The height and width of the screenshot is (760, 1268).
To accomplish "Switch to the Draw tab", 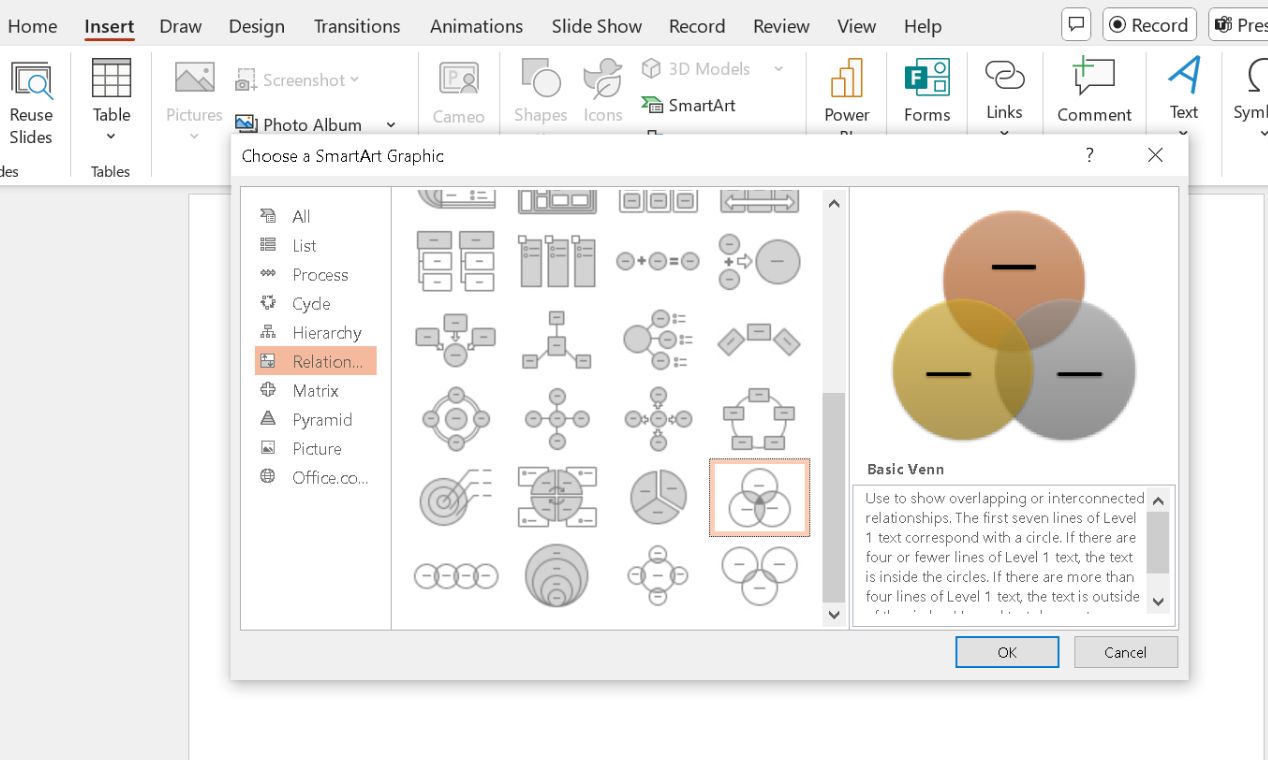I will point(180,26).
